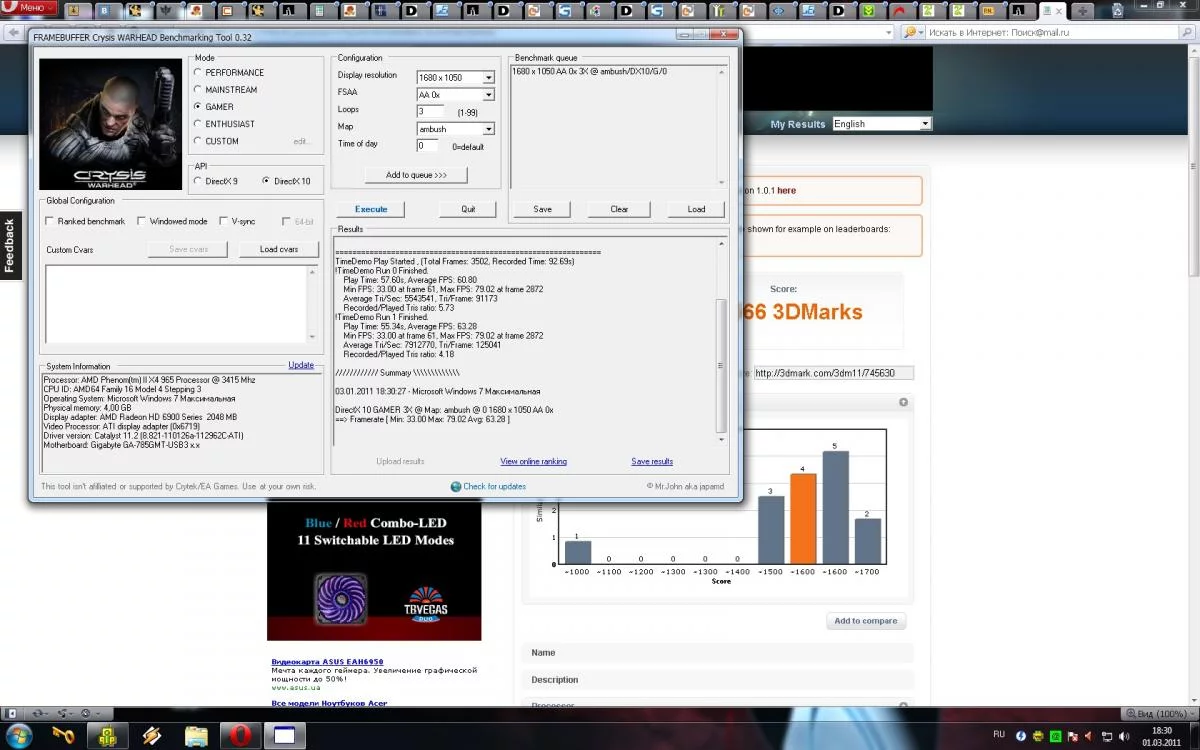Click the globe icon beside Check for updates
The height and width of the screenshot is (750, 1200).
pos(456,487)
